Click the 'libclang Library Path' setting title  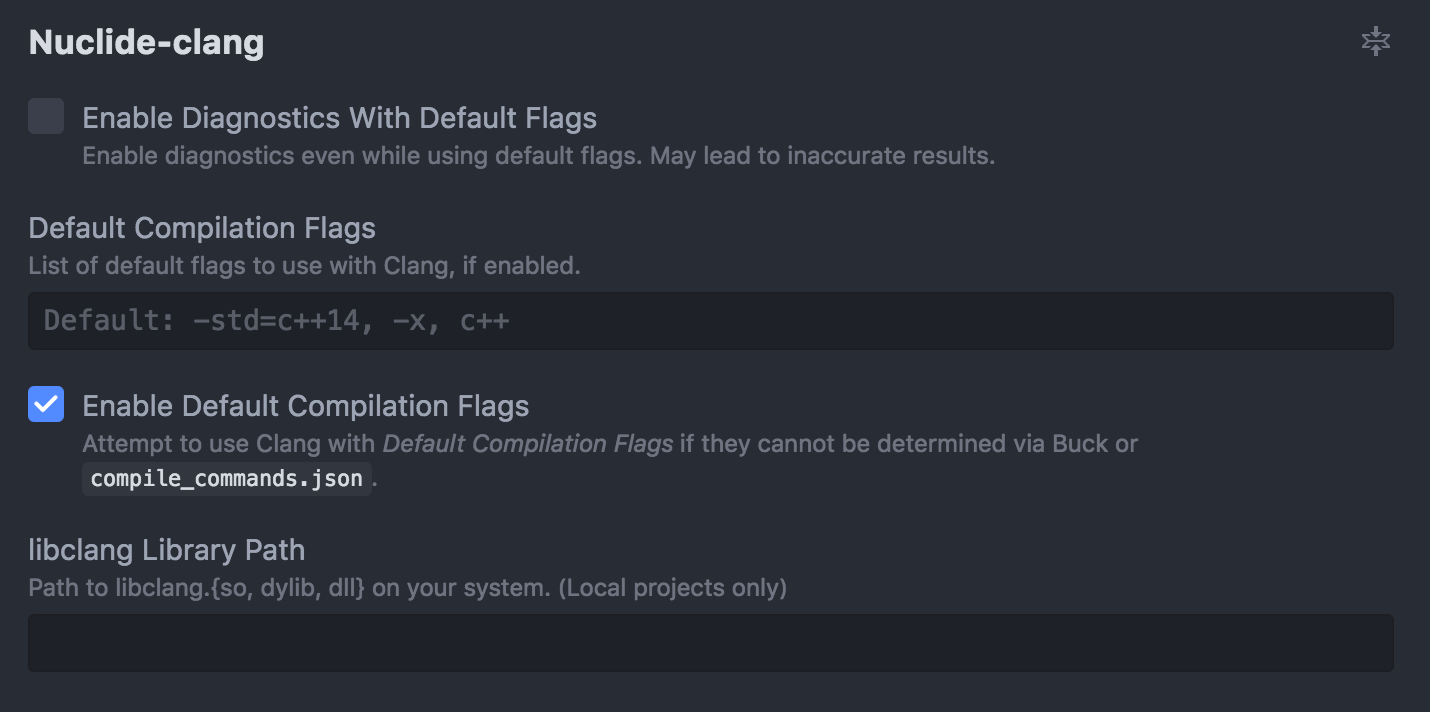pyautogui.click(x=166, y=550)
